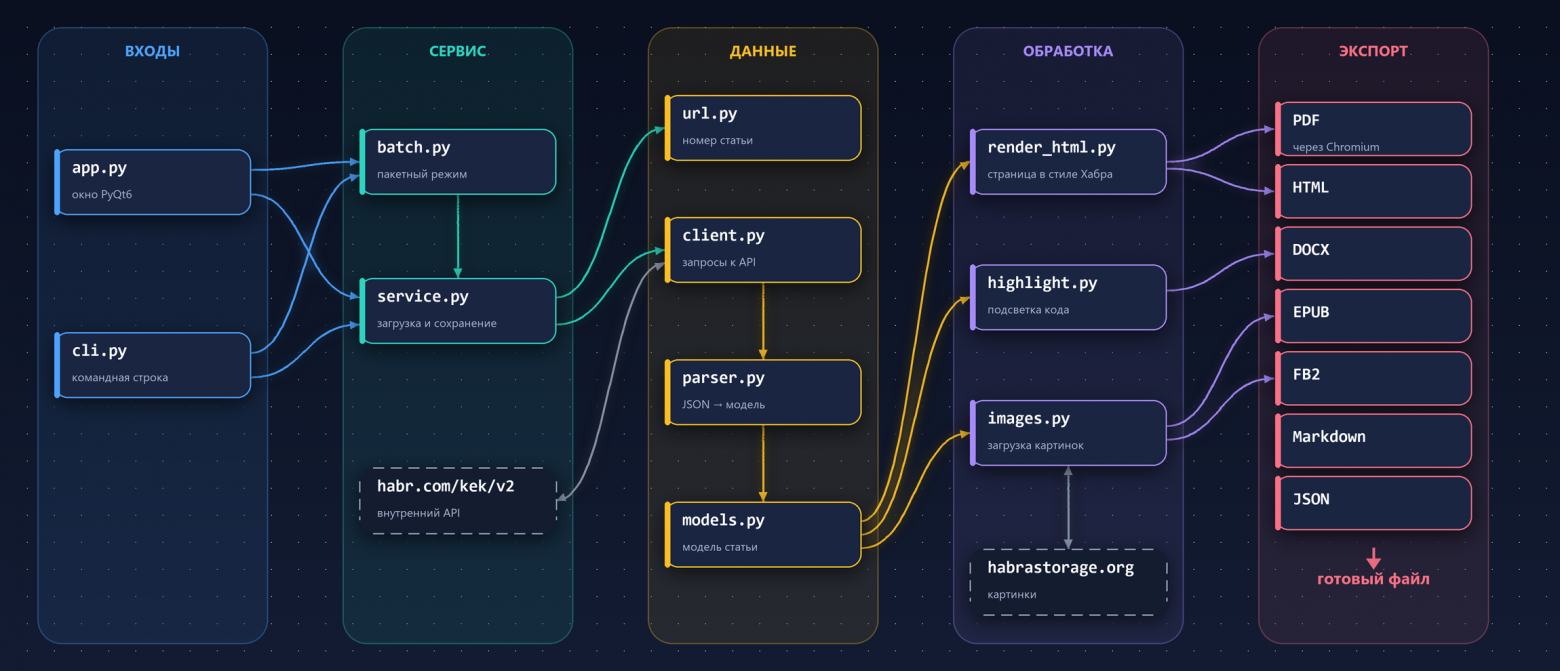
Task: Click the client.py node
Action: (764, 250)
